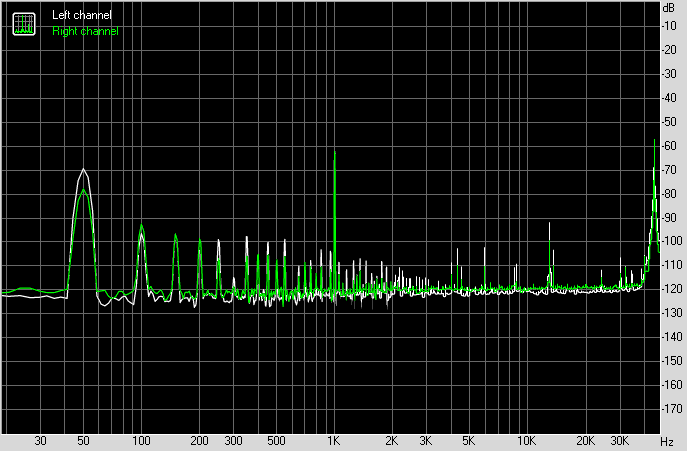The image size is (687, 451).
Task: Click the '-80' dB axis value
Action: point(669,193)
